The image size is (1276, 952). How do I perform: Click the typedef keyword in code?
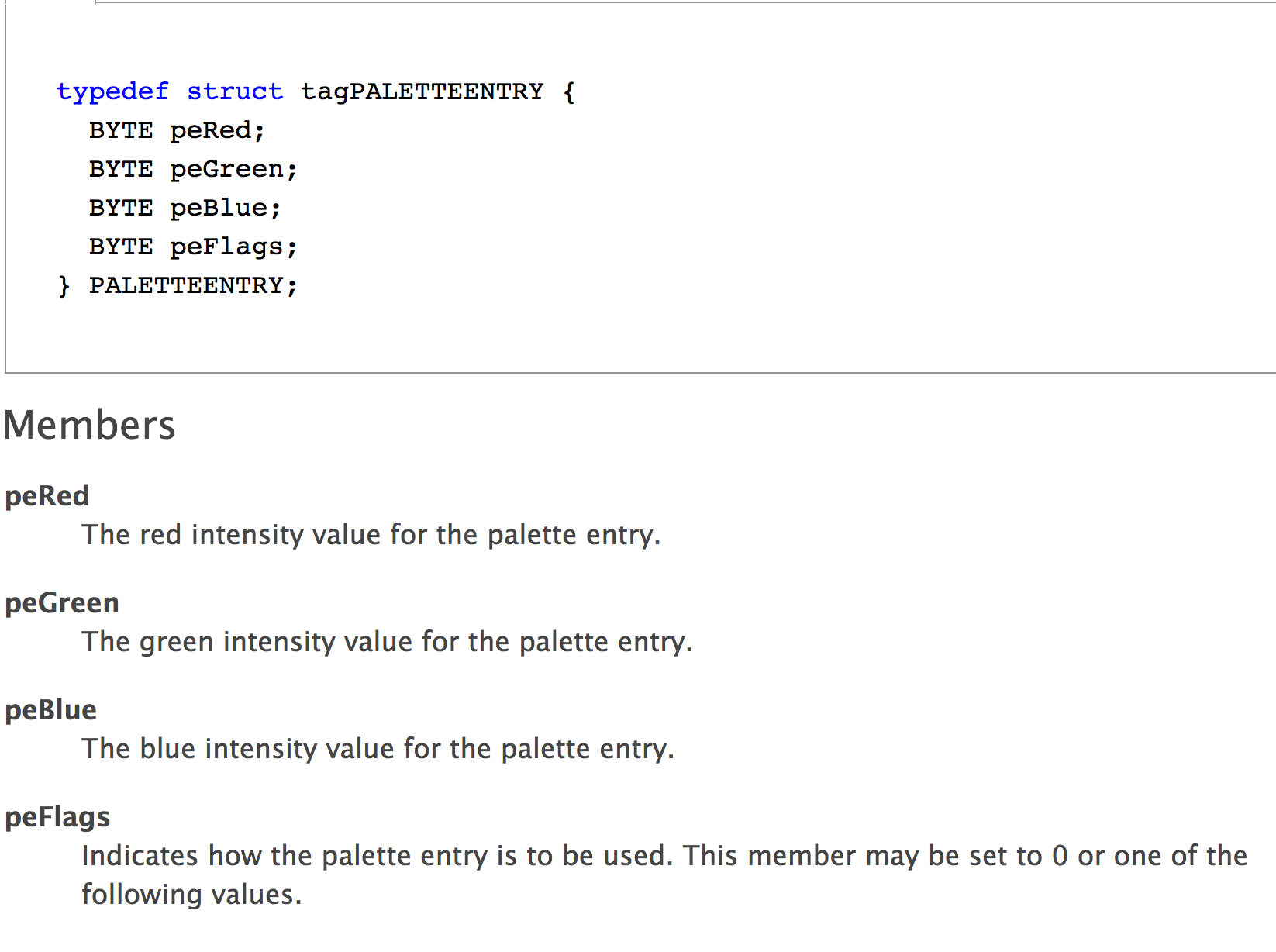[x=112, y=91]
